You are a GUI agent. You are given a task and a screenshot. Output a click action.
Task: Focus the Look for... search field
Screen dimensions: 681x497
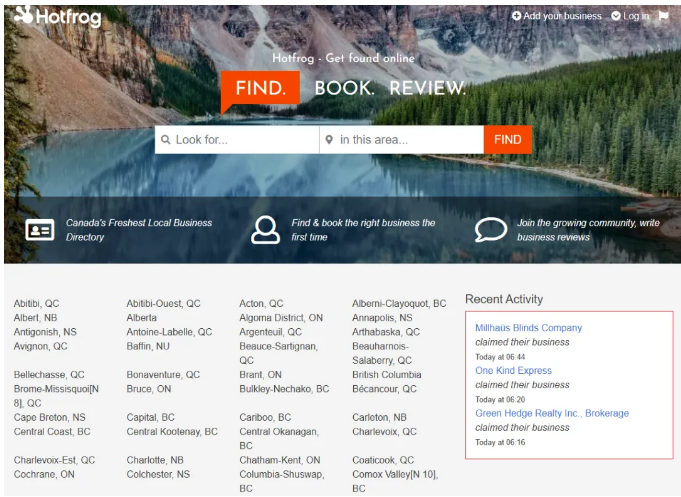pos(244,140)
